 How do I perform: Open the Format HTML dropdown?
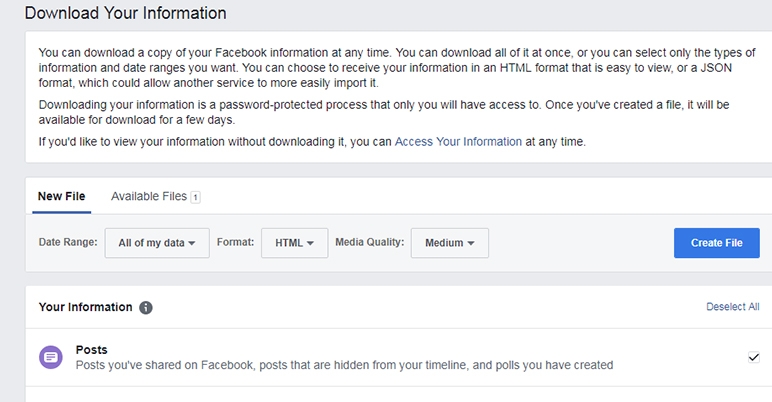(294, 243)
